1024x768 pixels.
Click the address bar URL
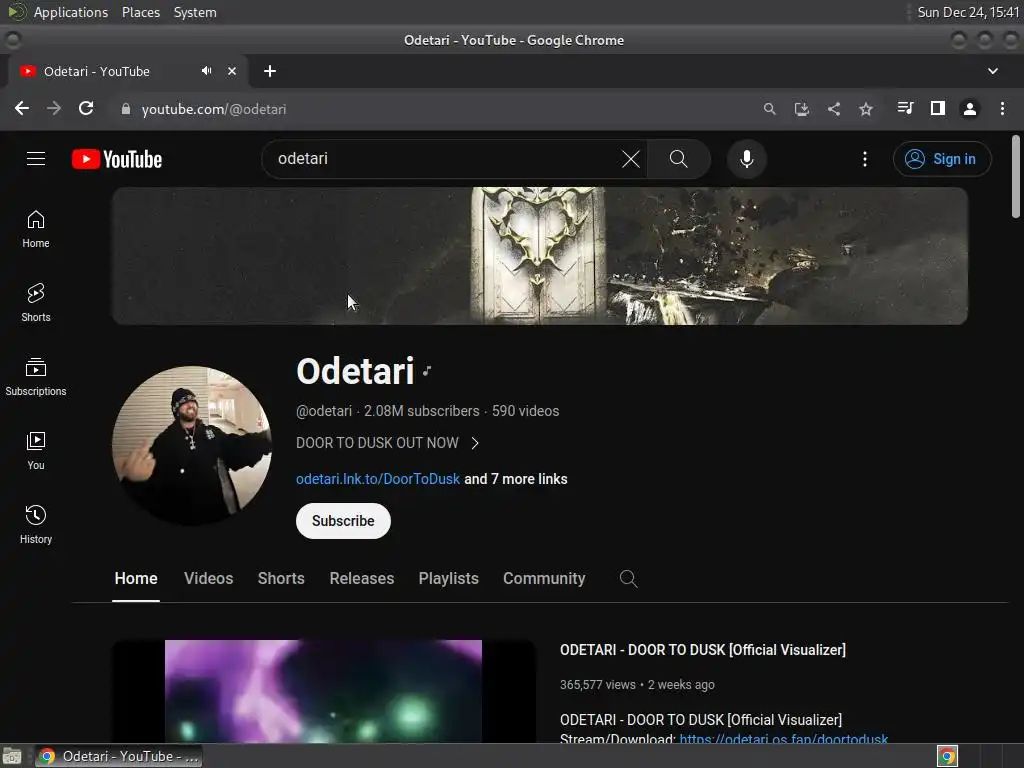pyautogui.click(x=214, y=109)
